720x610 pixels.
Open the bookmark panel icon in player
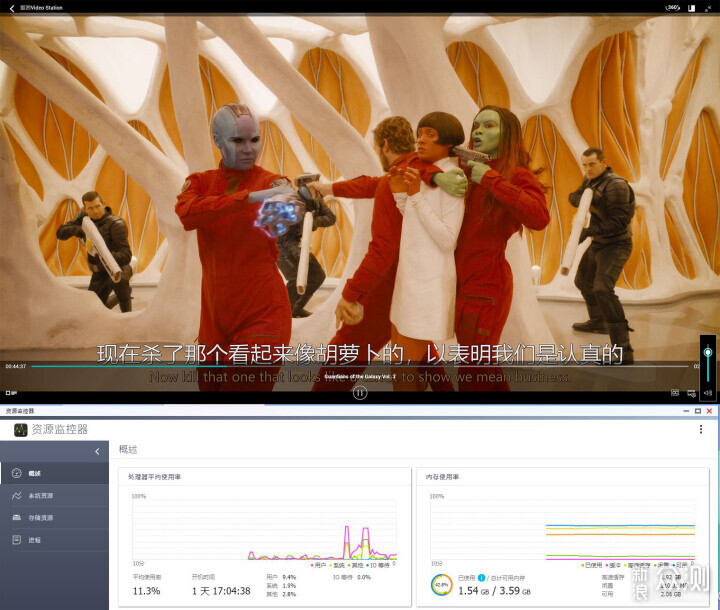click(x=692, y=8)
